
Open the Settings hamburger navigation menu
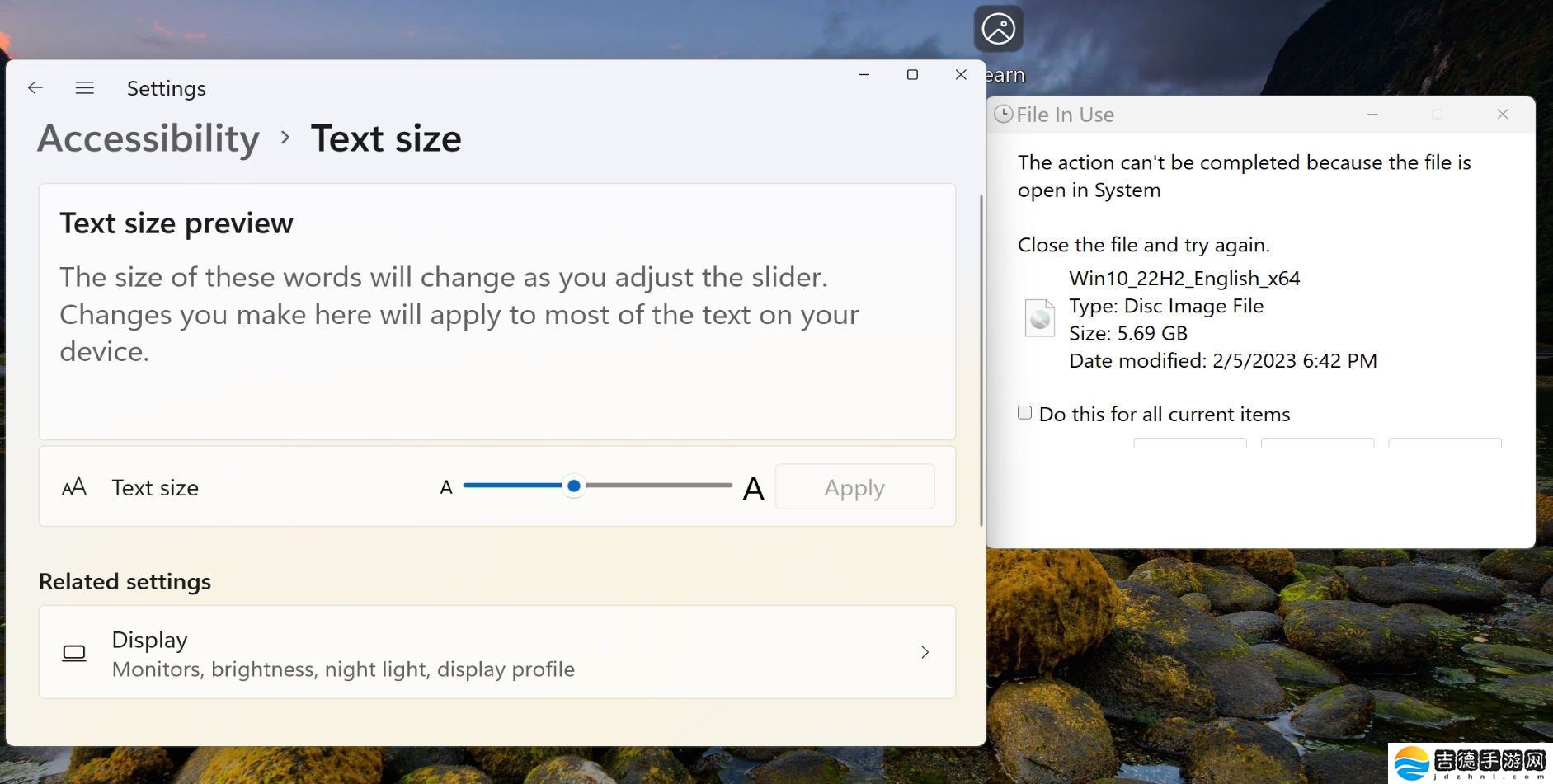pos(84,88)
